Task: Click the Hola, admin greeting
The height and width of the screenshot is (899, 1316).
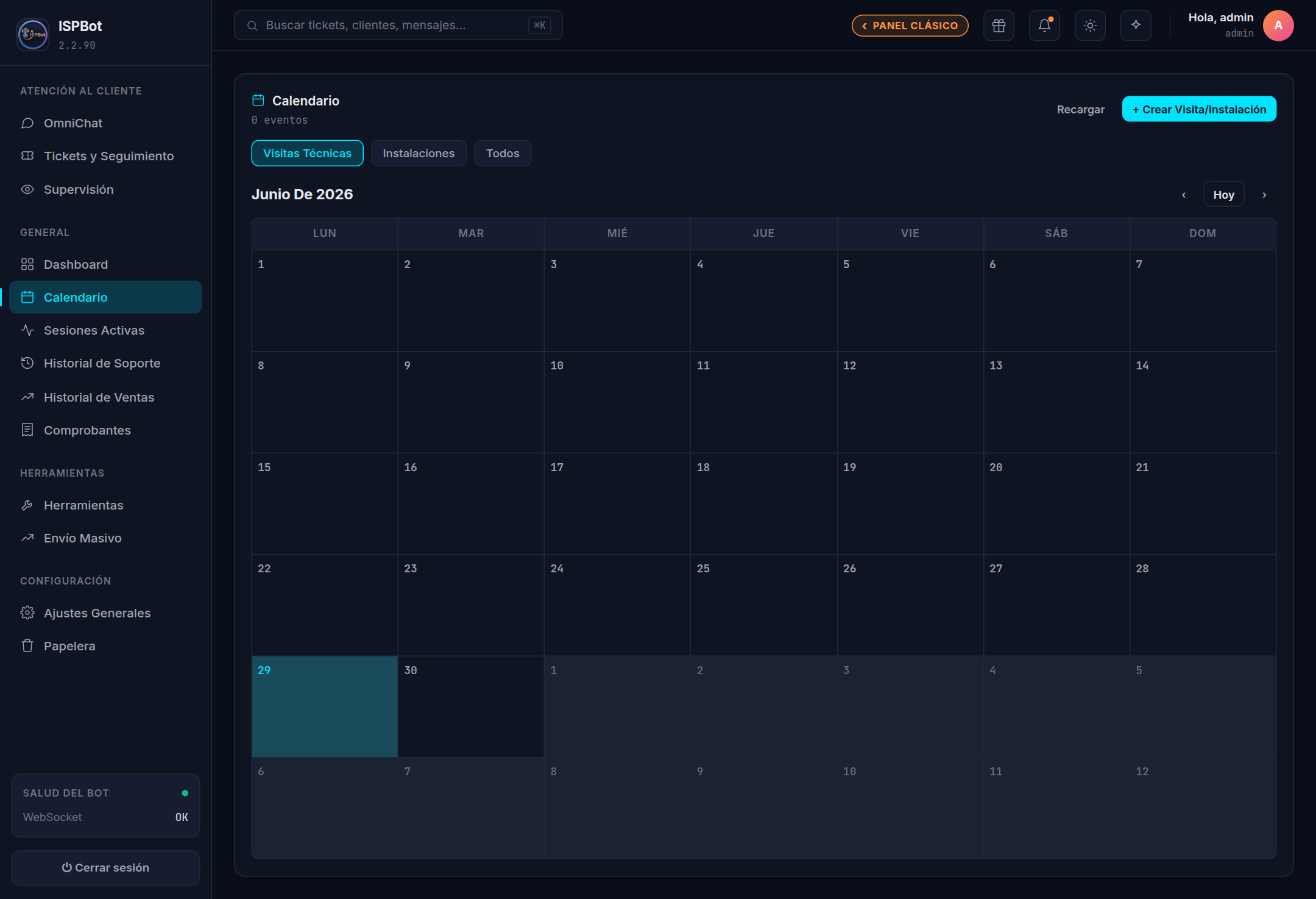Action: coord(1221,18)
